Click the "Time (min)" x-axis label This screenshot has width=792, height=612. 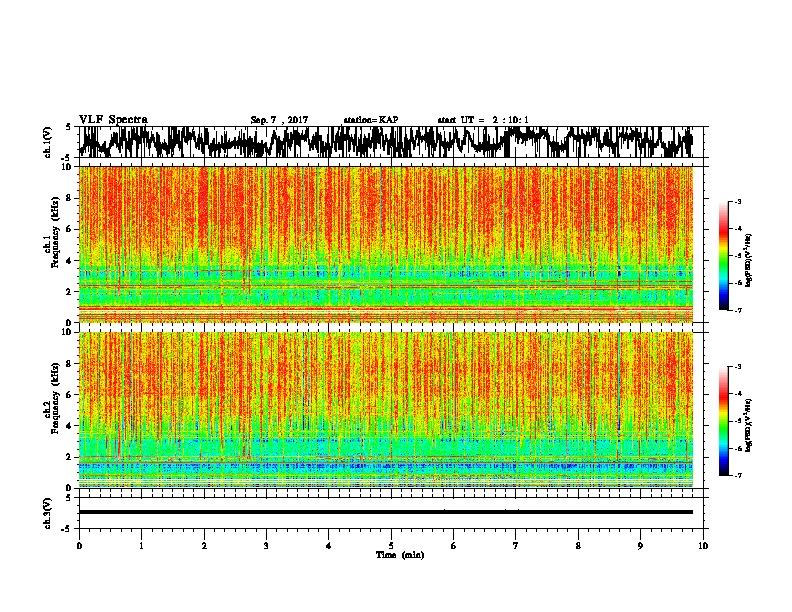400,555
